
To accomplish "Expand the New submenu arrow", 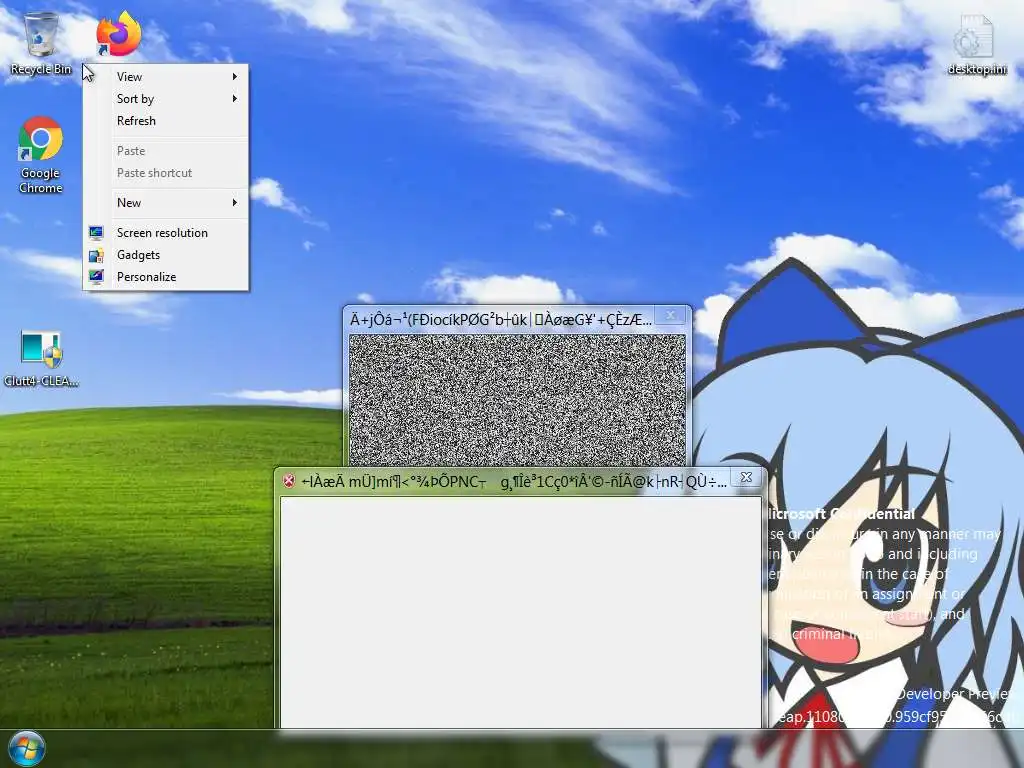I will pyautogui.click(x=234, y=202).
